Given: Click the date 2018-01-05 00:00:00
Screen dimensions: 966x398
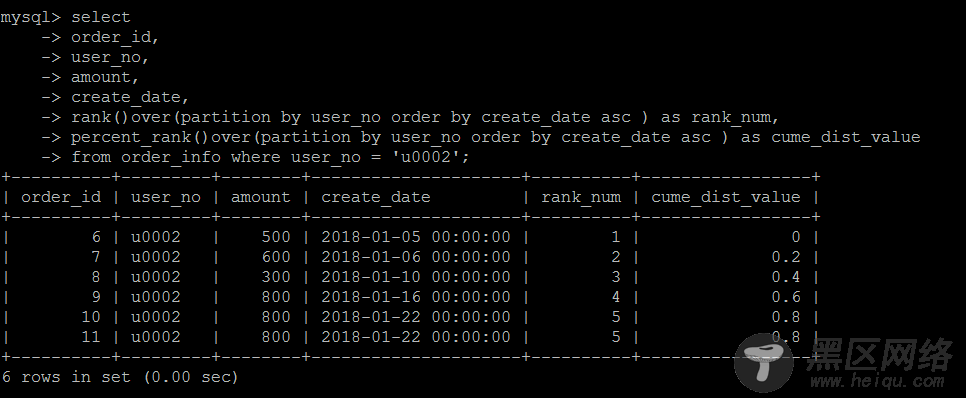Looking at the screenshot, I should pos(416,237).
